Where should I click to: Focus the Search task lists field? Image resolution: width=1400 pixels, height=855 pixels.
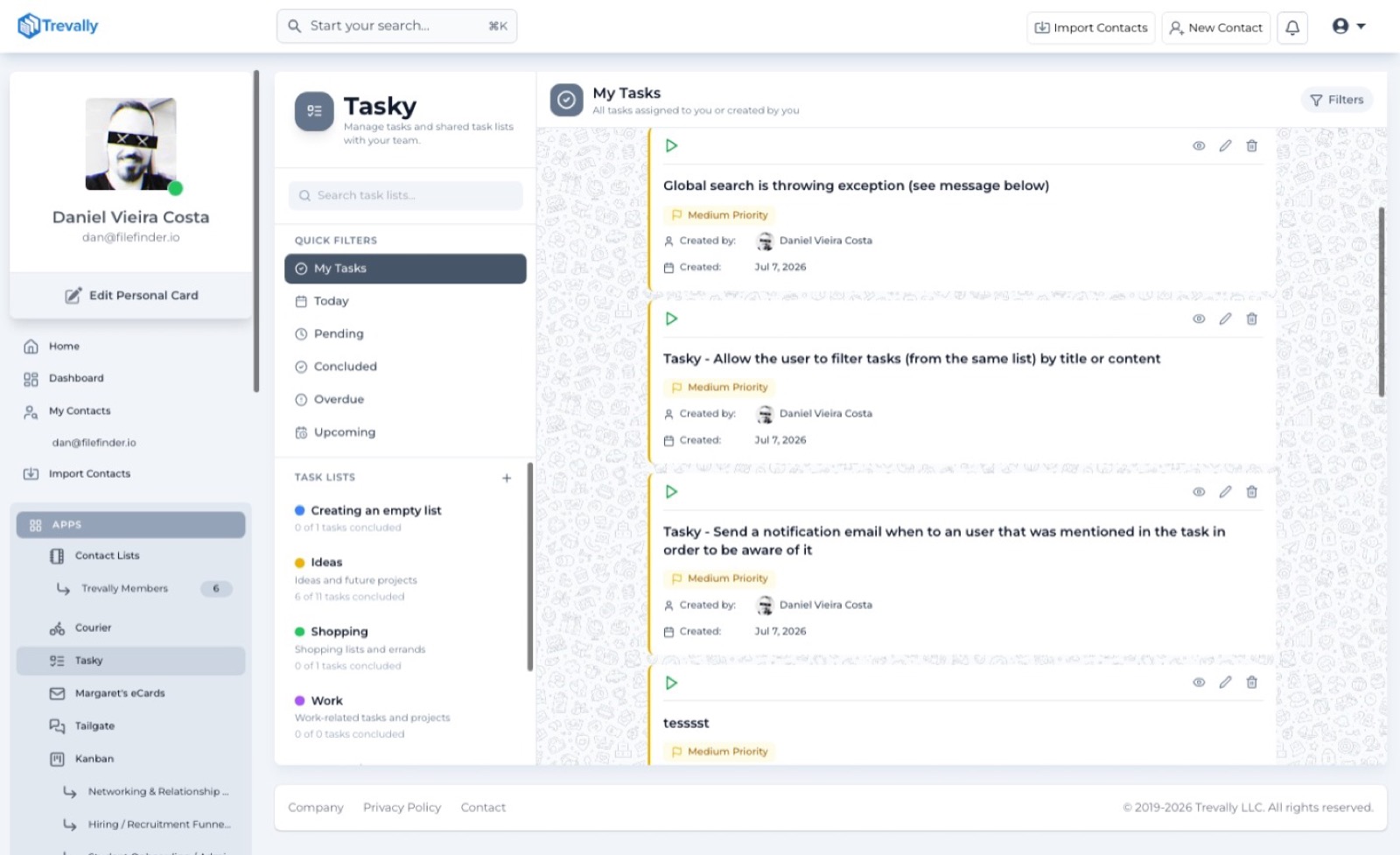pyautogui.click(x=405, y=195)
